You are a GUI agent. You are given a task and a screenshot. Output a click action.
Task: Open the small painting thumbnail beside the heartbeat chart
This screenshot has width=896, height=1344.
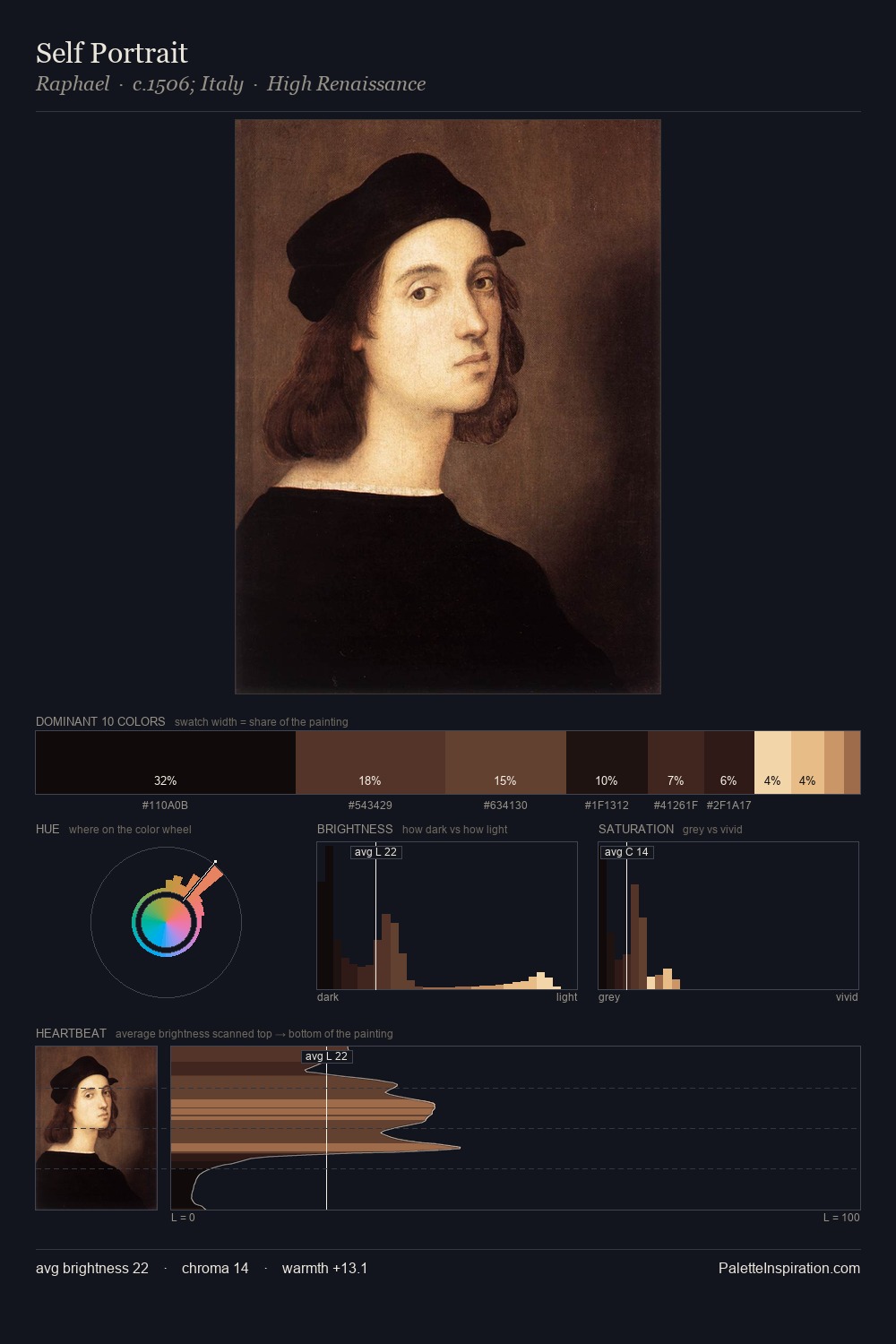pyautogui.click(x=96, y=1127)
